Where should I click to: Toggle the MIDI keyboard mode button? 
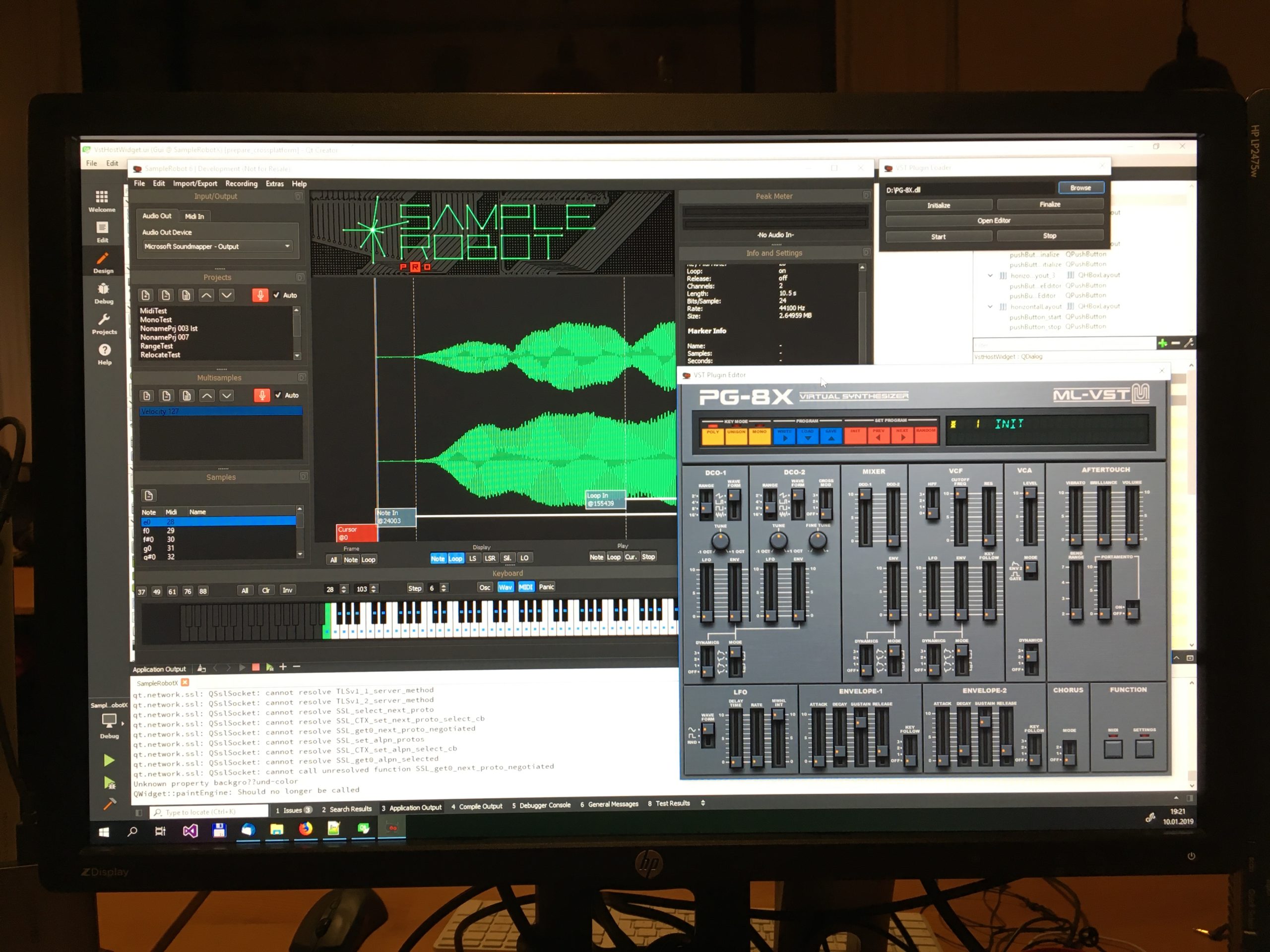(x=525, y=587)
